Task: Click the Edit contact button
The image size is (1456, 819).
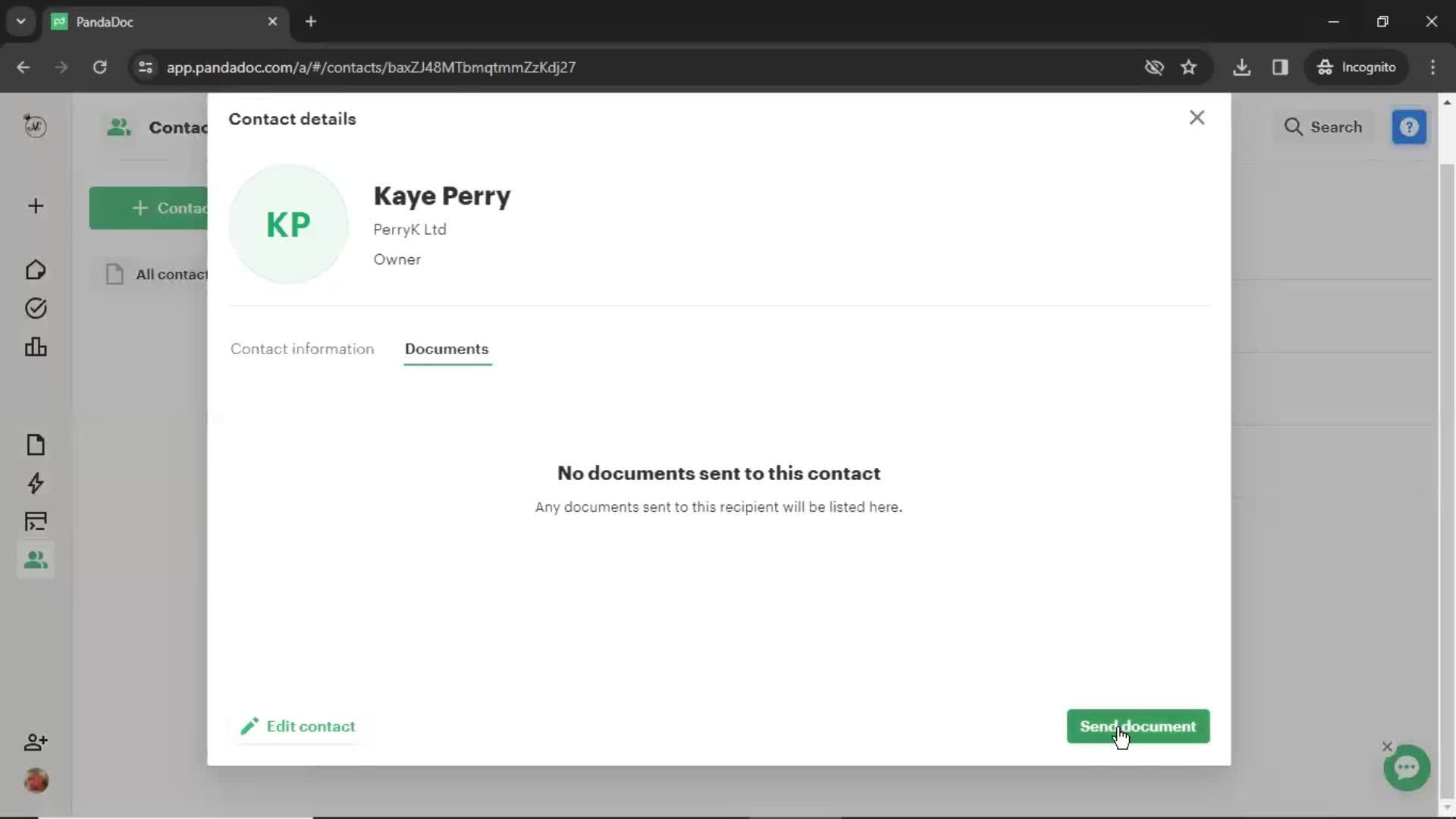Action: point(298,726)
